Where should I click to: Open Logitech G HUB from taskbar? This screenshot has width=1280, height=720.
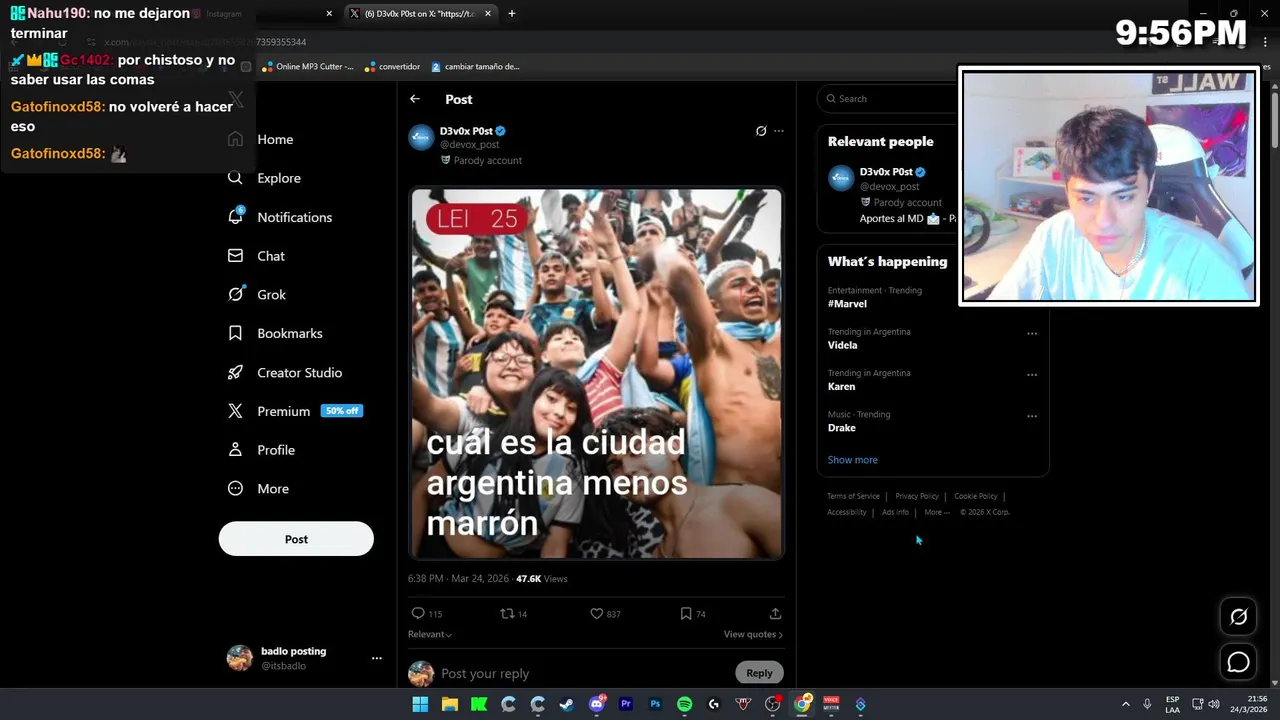714,704
